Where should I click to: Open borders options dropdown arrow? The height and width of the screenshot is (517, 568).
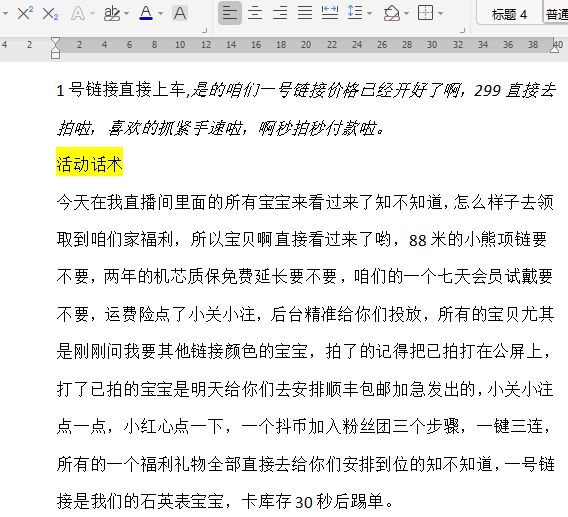440,14
